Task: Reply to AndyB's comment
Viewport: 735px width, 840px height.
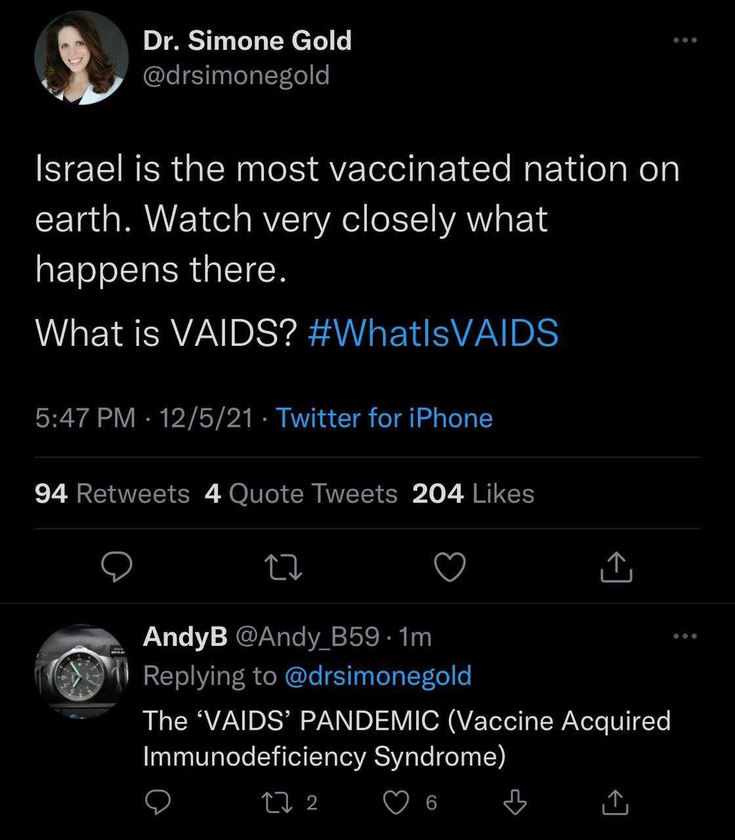Action: (158, 802)
